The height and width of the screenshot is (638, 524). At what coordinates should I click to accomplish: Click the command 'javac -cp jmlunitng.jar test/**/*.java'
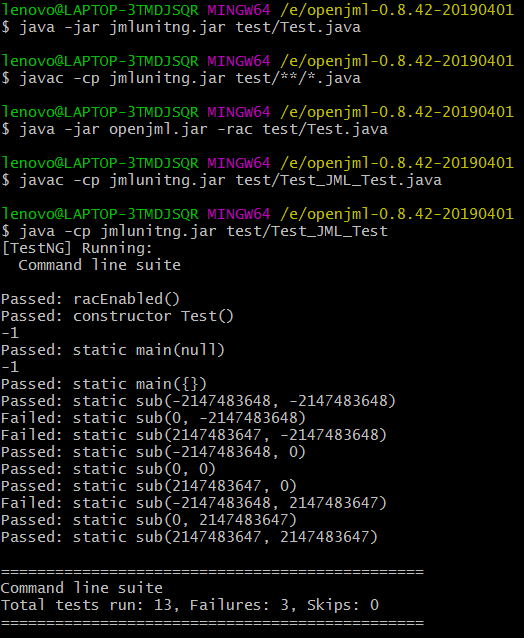pyautogui.click(x=190, y=79)
